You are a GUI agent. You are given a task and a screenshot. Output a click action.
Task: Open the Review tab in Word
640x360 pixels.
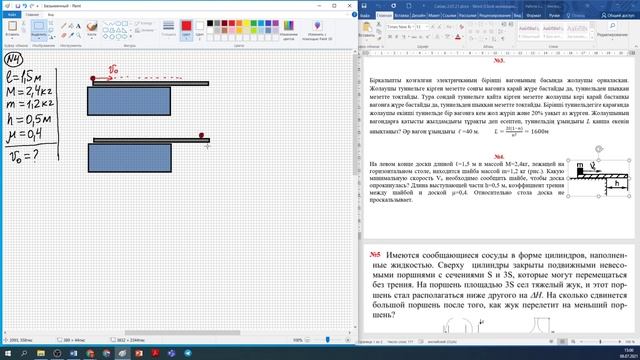click(495, 16)
